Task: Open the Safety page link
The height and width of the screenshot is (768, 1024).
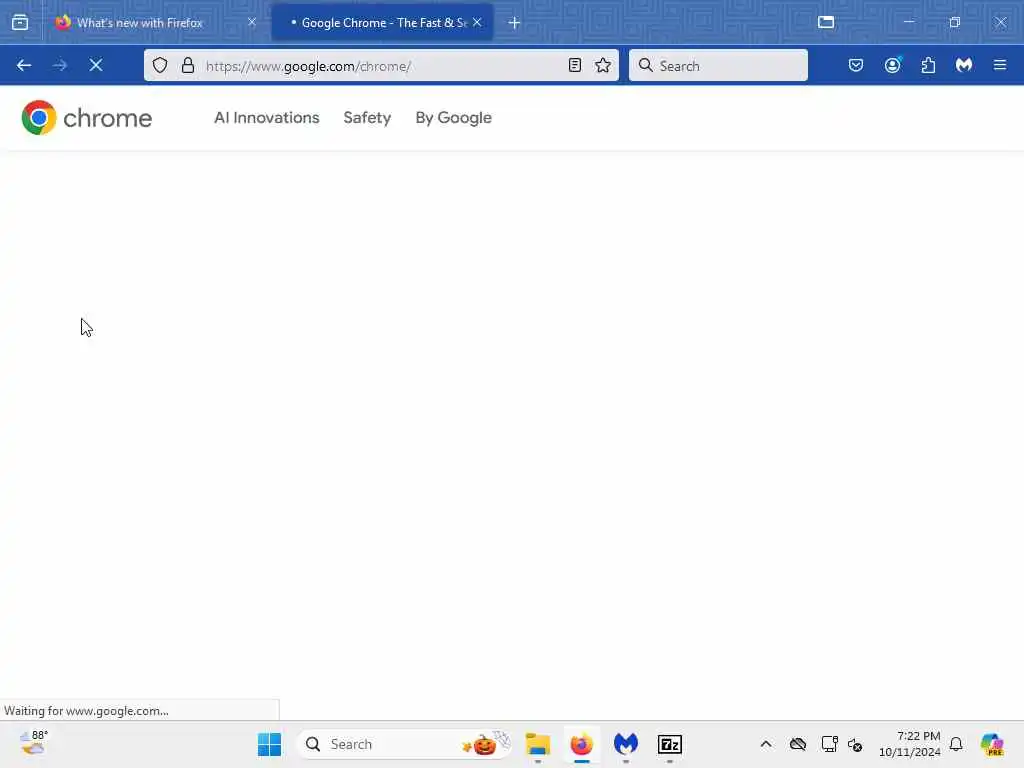Action: coord(367,118)
